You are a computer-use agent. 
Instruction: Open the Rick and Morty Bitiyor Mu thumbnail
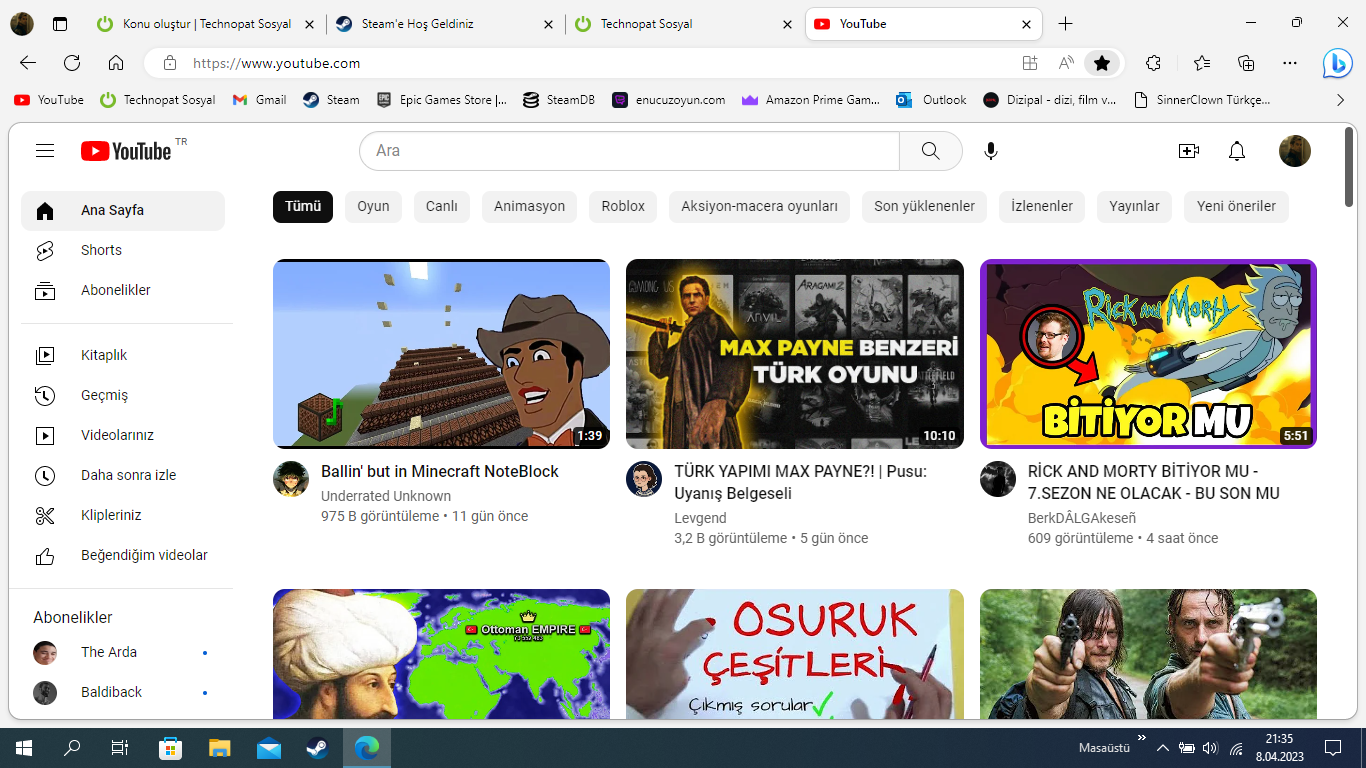pos(1148,354)
